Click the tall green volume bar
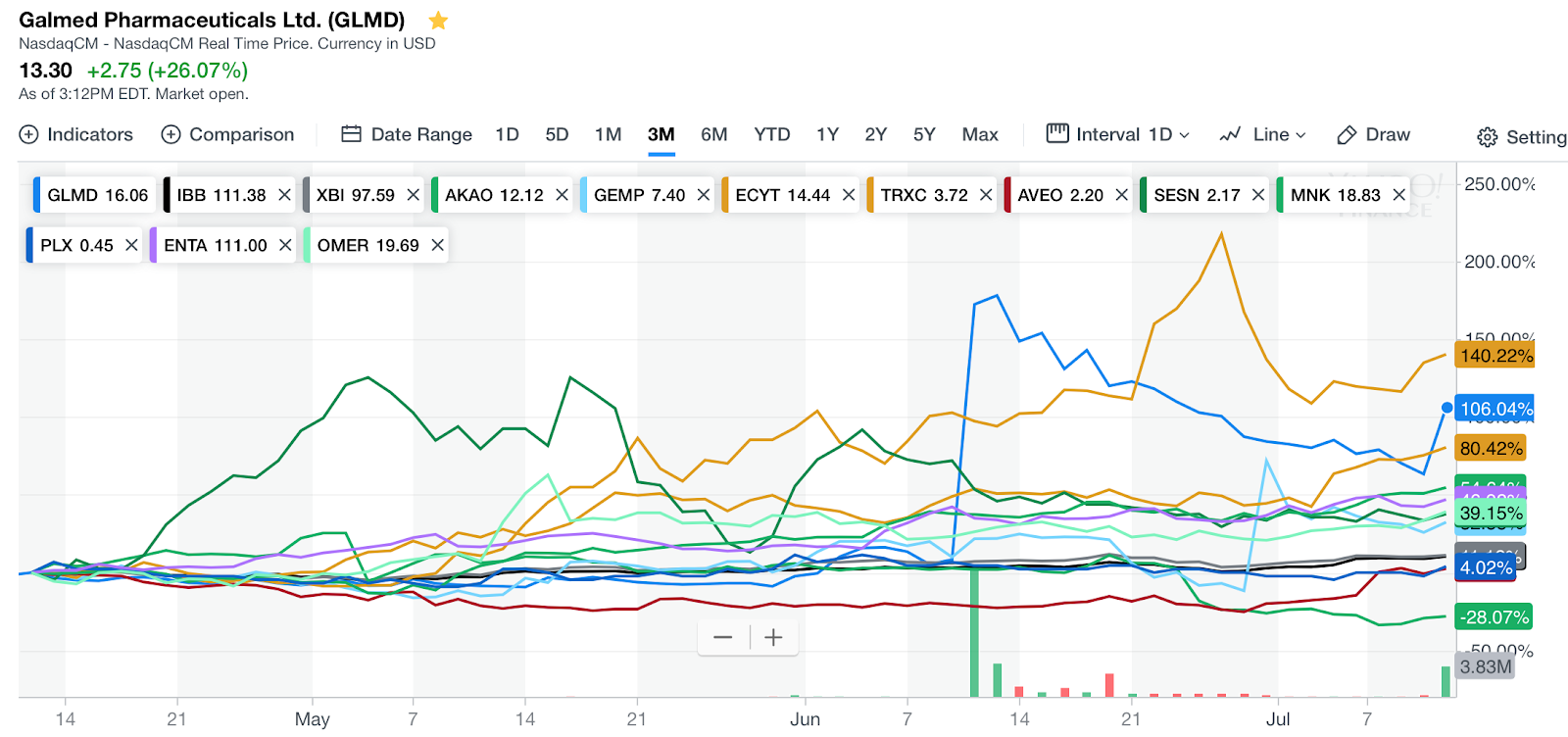1568x737 pixels. click(974, 632)
